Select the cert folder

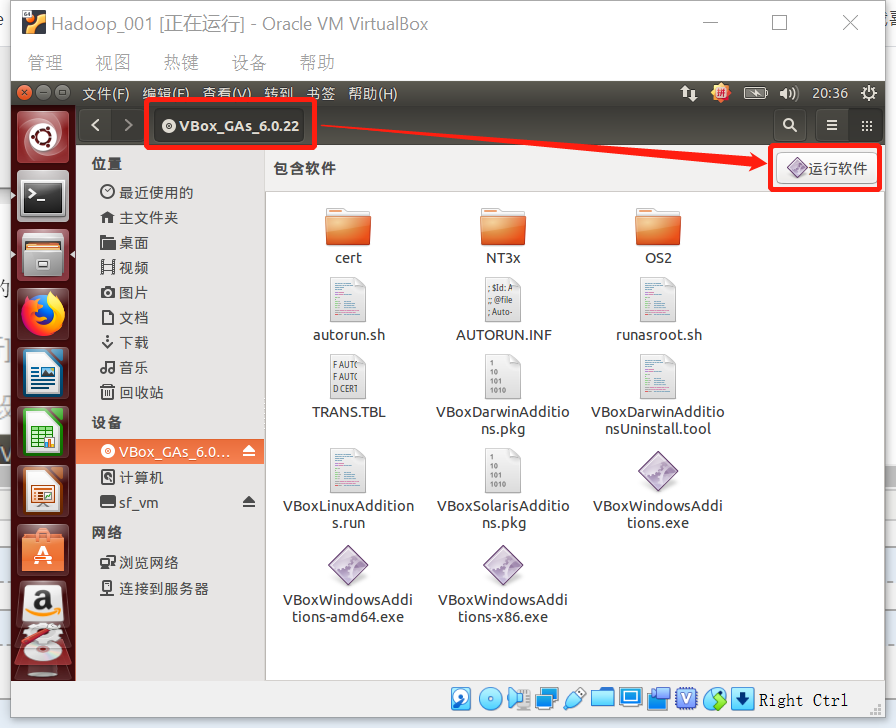click(348, 235)
